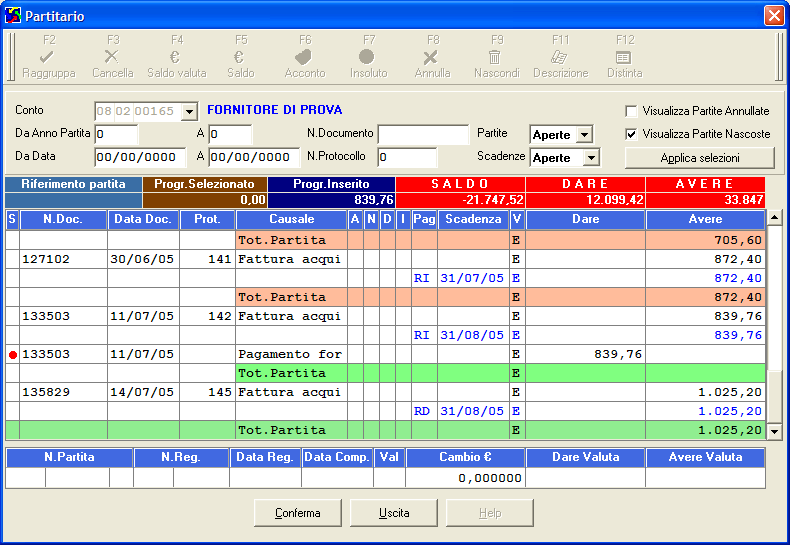790x545 pixels.
Task: Enable Visualizza Partite Annullate checkbox
Action: (631, 111)
